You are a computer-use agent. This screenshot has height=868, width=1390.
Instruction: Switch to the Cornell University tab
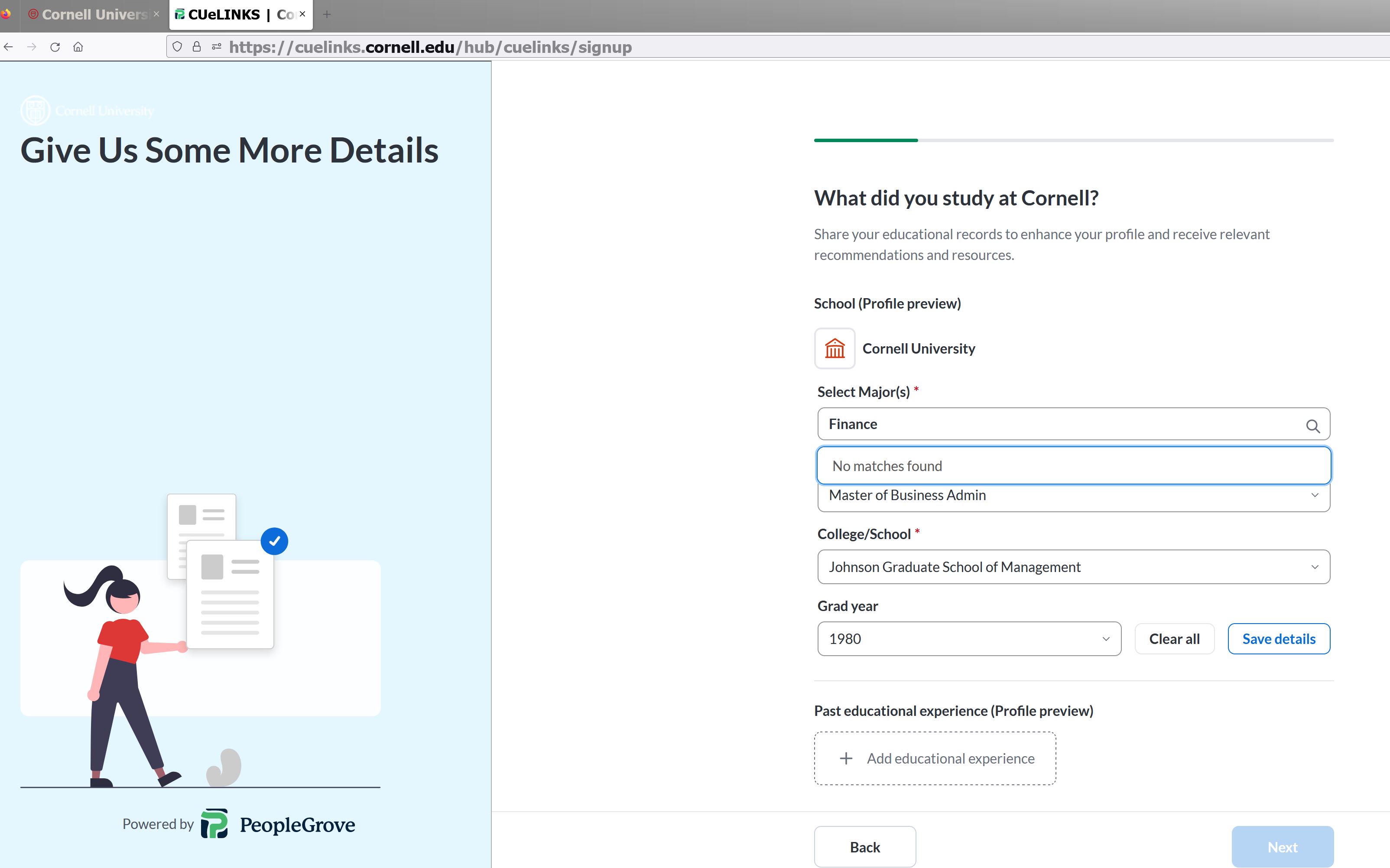[92, 14]
